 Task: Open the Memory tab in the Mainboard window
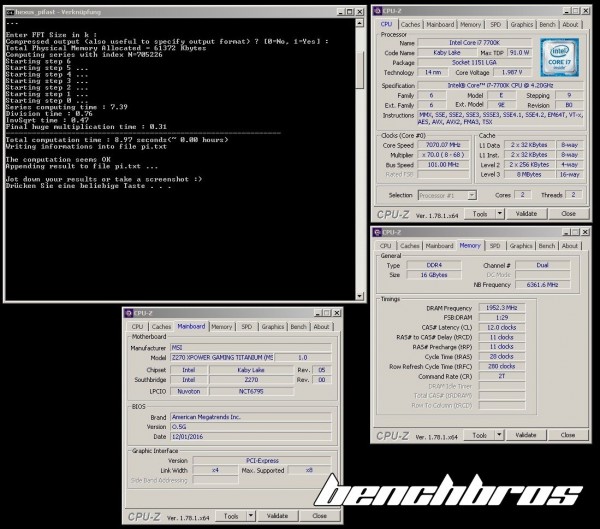click(222, 327)
